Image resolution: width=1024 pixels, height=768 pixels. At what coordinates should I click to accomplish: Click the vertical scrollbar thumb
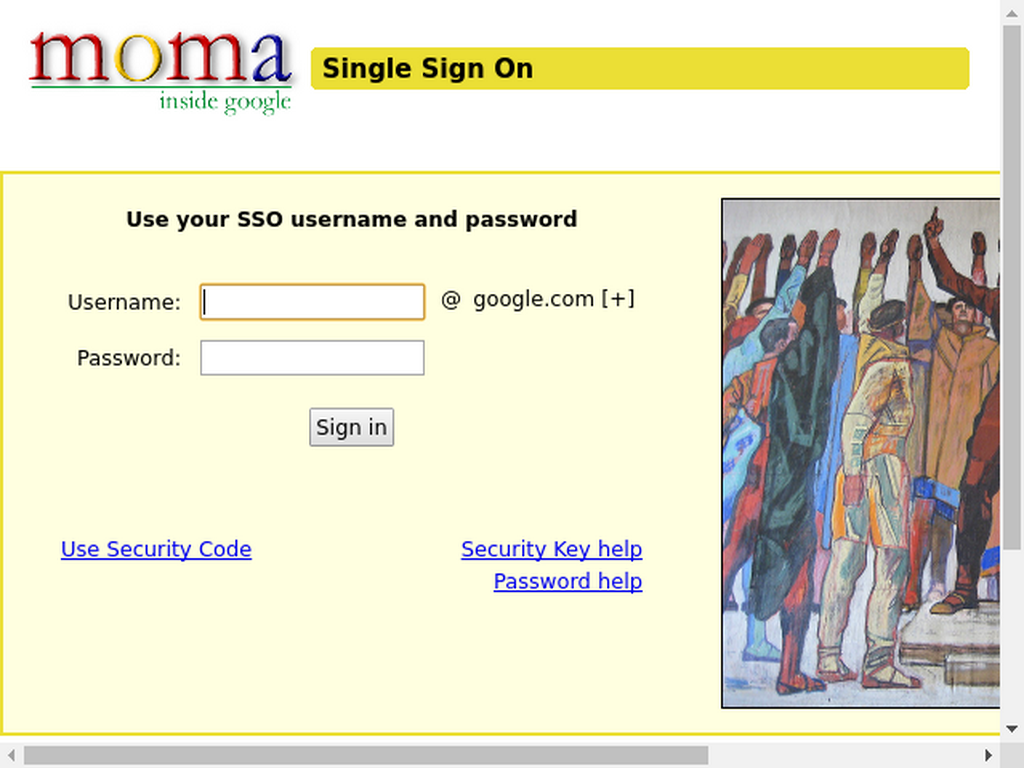point(1012,287)
